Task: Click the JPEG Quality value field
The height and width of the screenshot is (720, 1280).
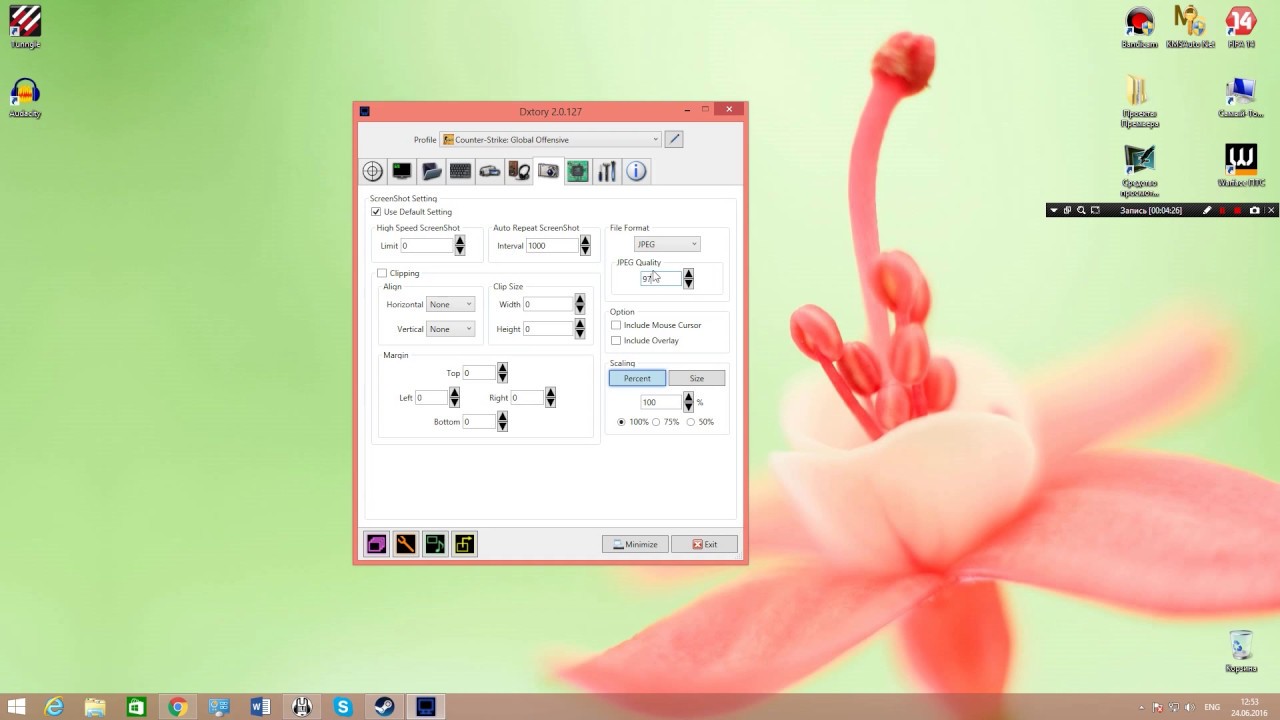Action: pos(660,279)
